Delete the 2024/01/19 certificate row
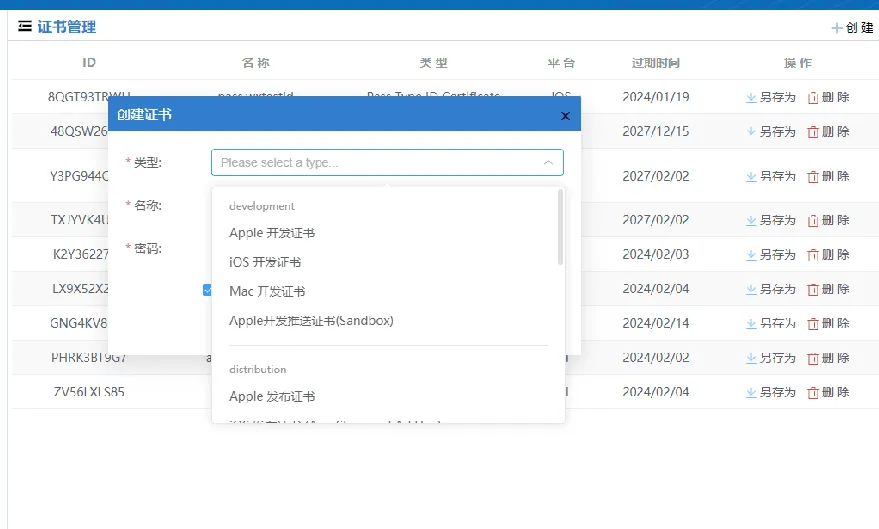The image size is (879, 529). [828, 98]
